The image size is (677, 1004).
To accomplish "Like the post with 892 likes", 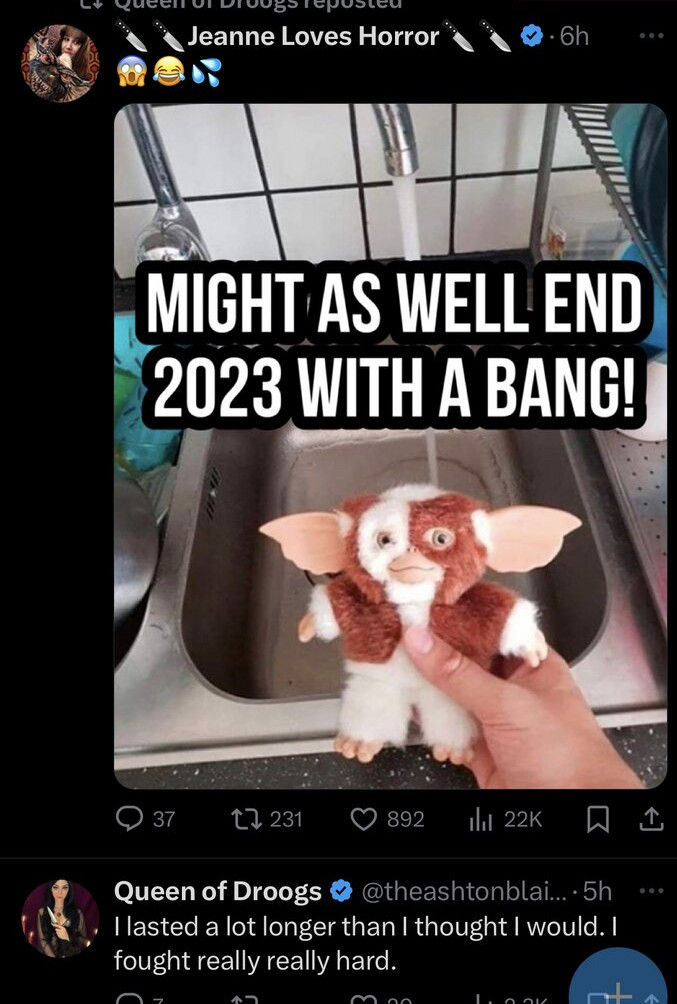I will coord(387,819).
